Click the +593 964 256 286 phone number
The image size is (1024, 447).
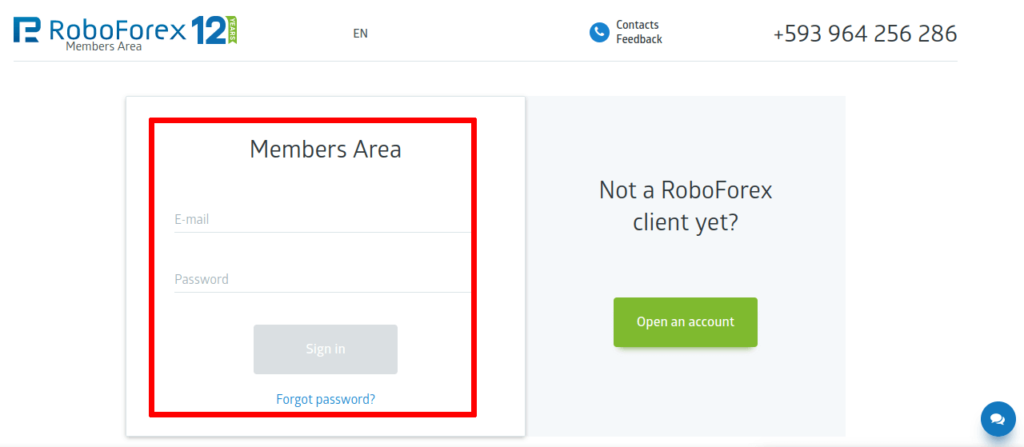point(865,33)
